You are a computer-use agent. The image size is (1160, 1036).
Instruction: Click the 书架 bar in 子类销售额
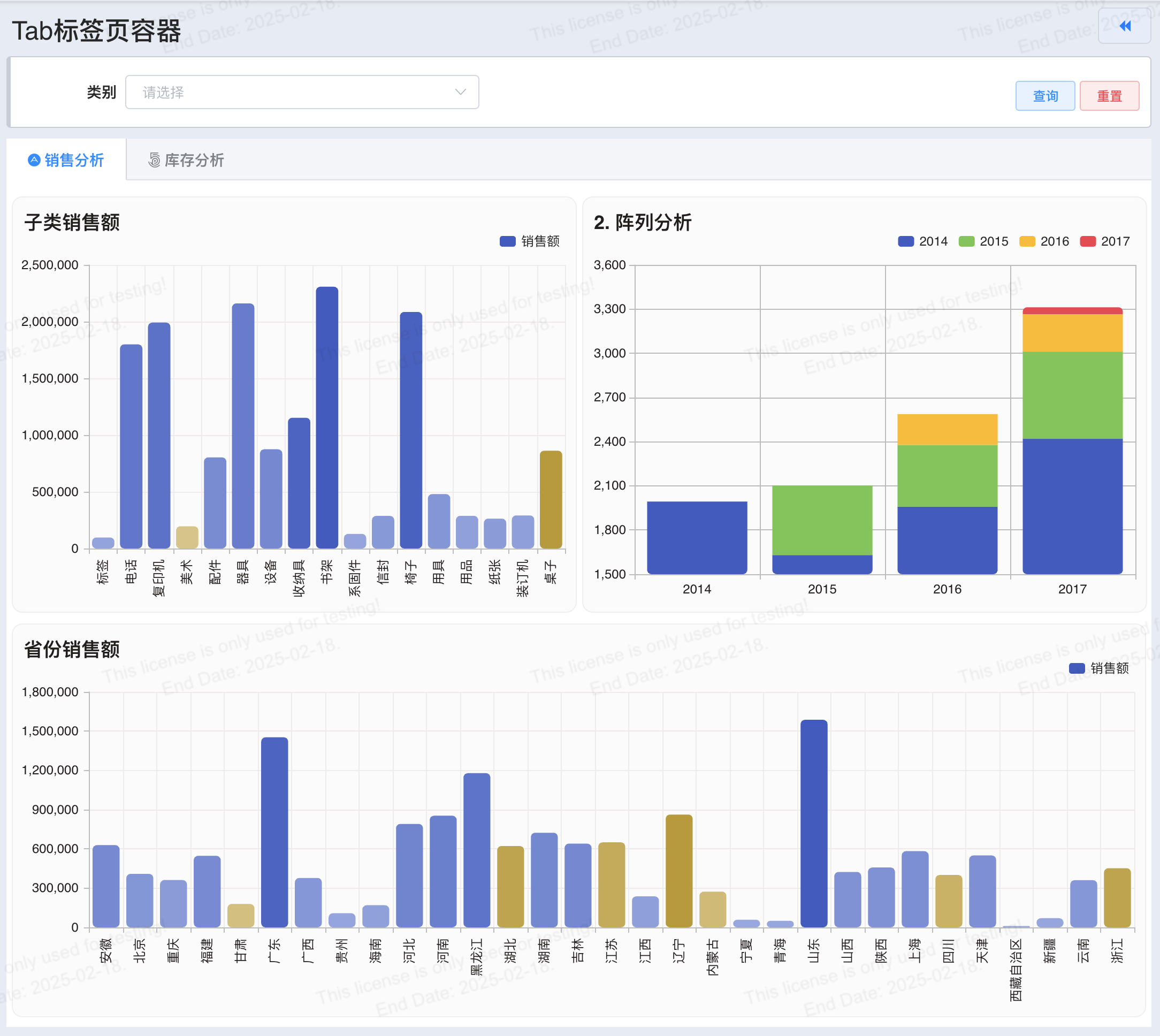click(x=327, y=418)
